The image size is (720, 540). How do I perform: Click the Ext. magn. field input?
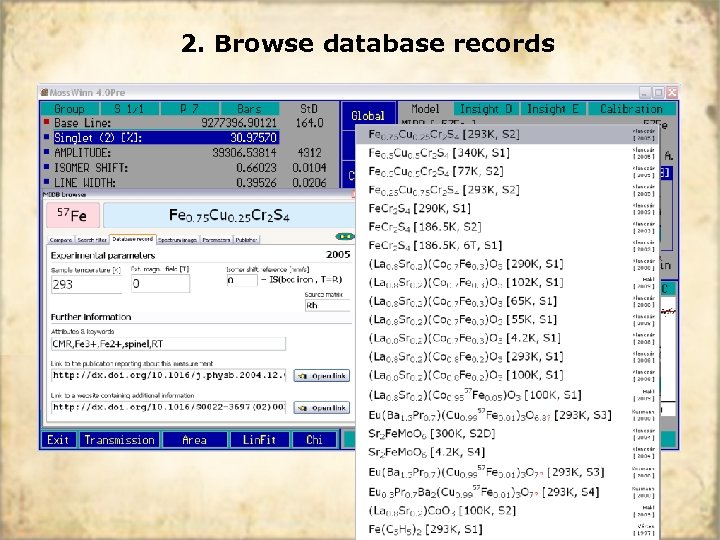160,283
